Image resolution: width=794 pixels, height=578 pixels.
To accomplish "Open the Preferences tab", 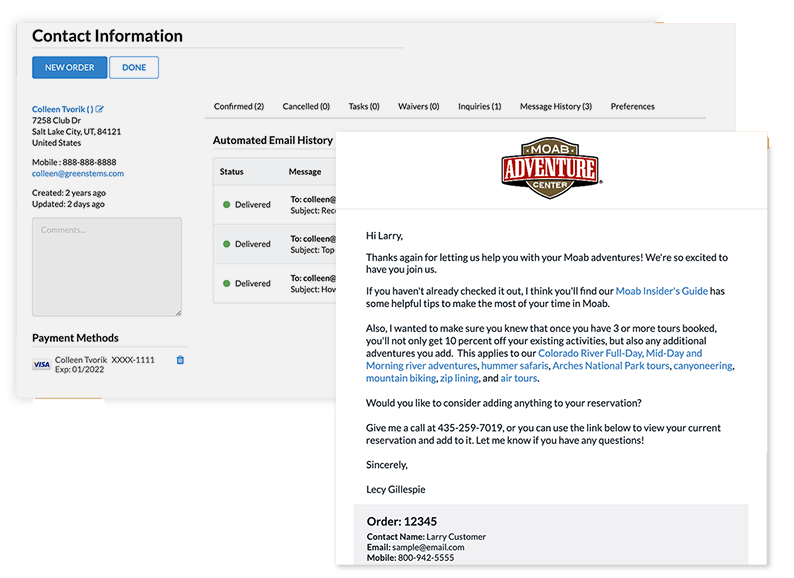I will point(632,106).
